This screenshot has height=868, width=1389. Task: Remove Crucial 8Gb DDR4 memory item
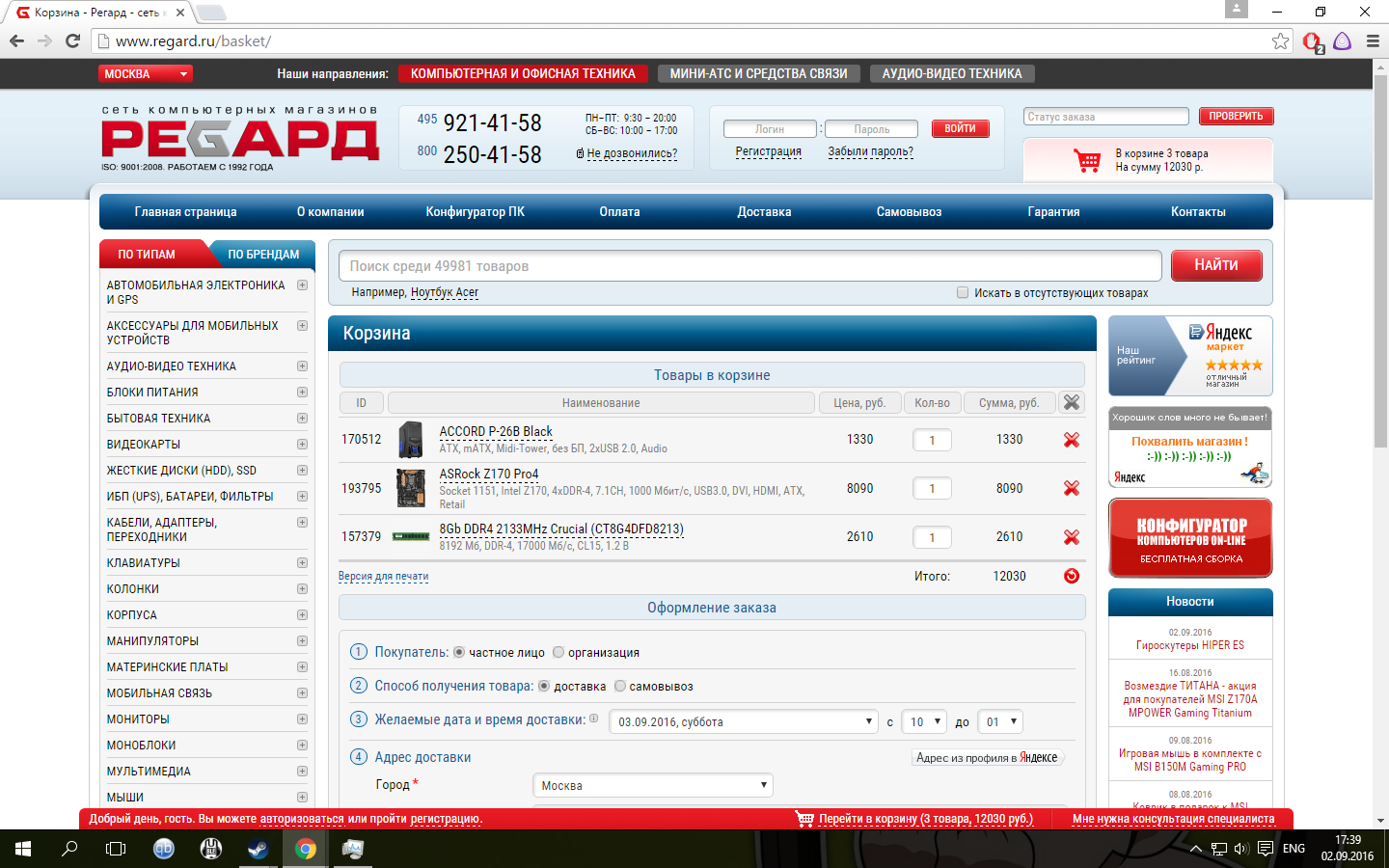click(1071, 537)
